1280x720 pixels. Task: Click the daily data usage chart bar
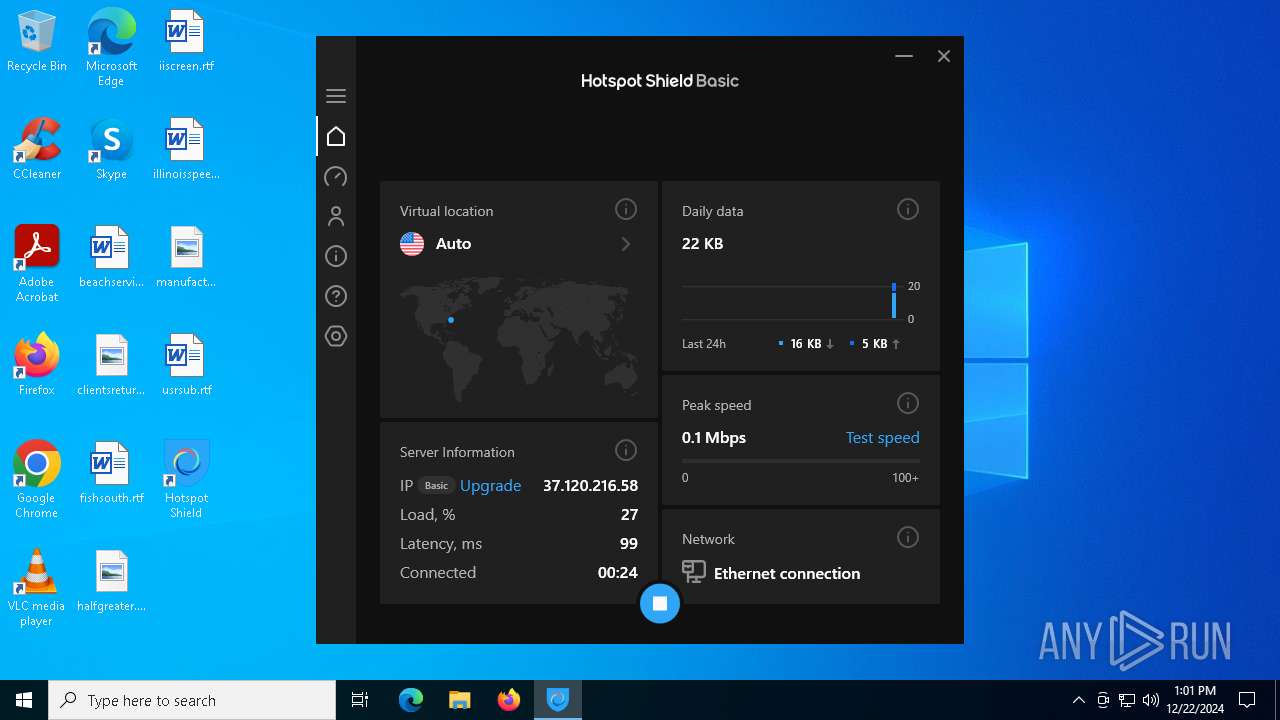pyautogui.click(x=894, y=302)
